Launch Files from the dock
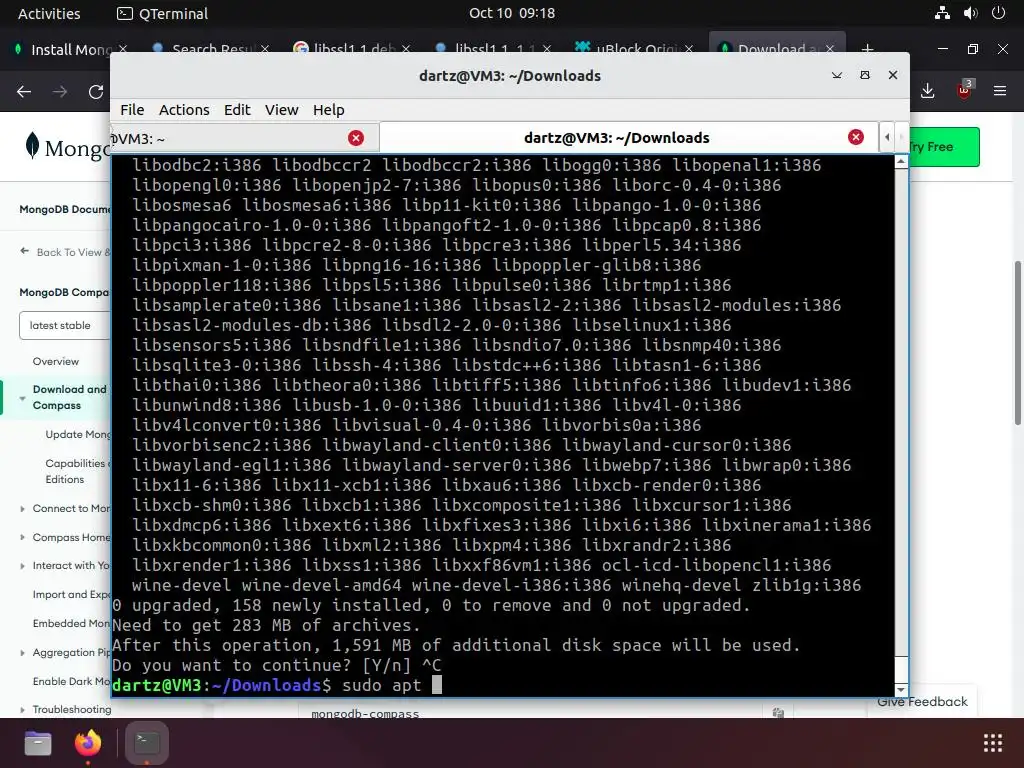This screenshot has height=768, width=1024. (x=38, y=743)
